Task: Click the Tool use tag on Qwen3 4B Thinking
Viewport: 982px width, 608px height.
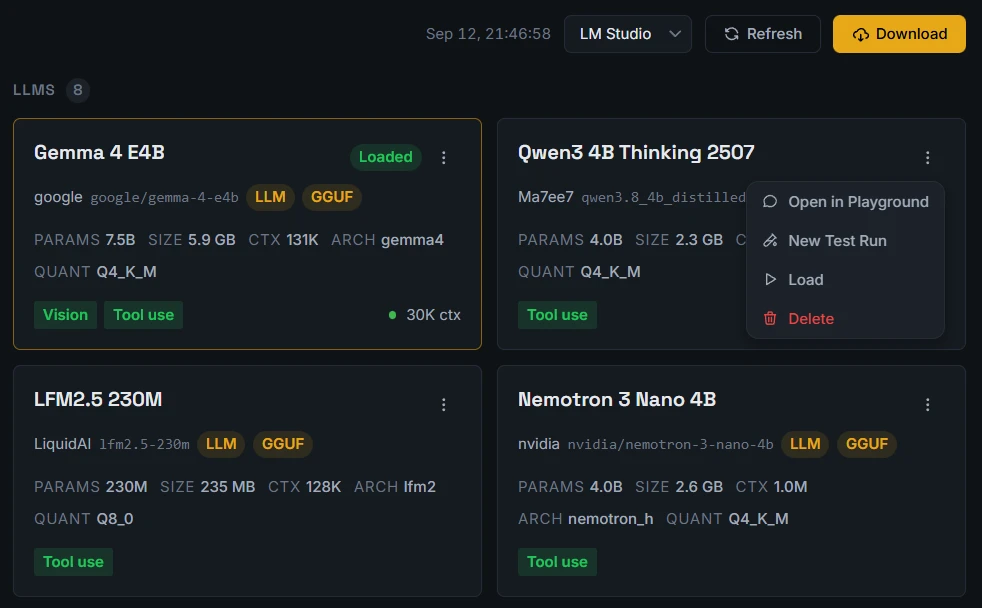Action: 557,314
